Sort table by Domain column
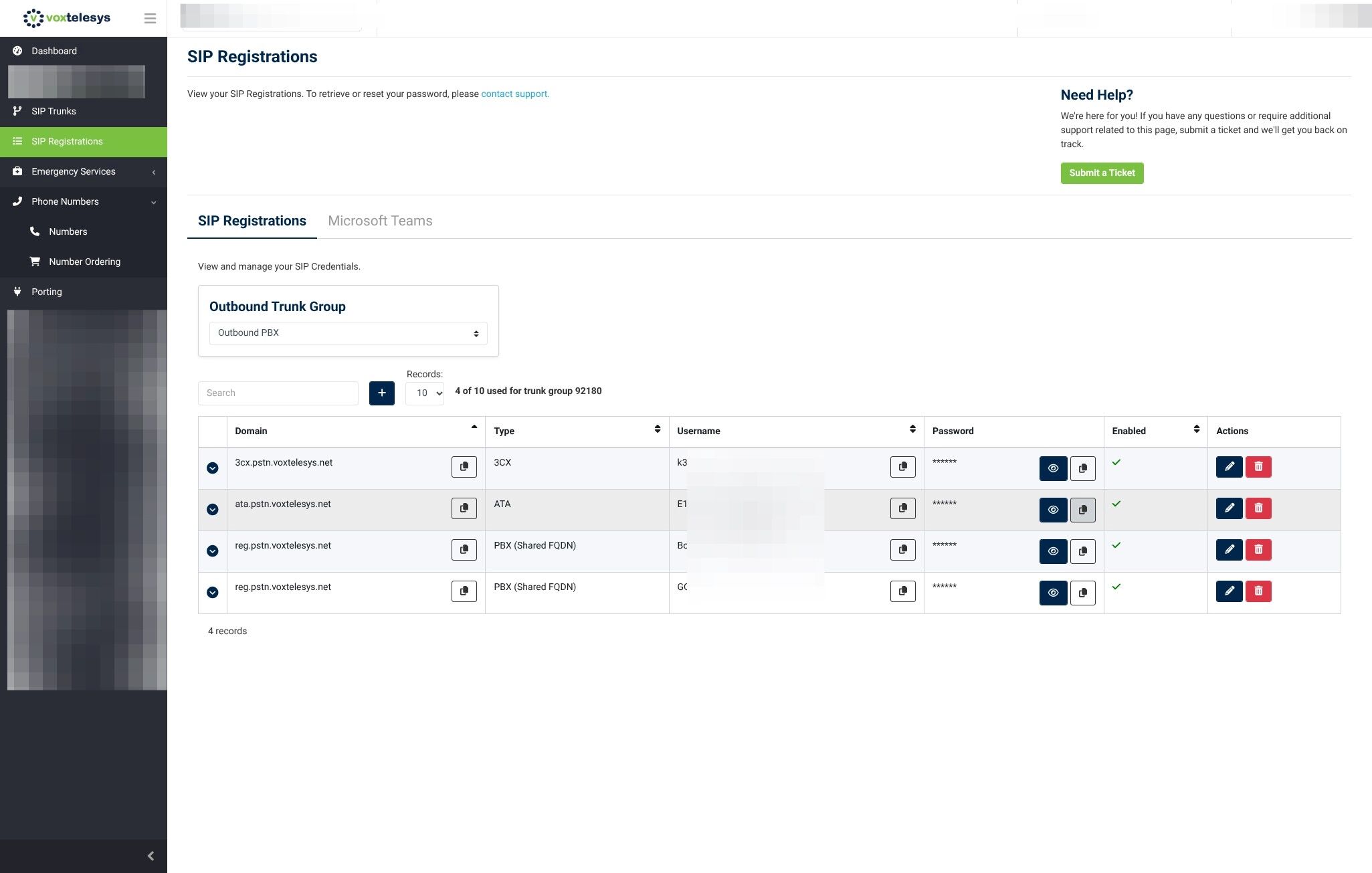The width and height of the screenshot is (1372, 873). coord(356,431)
